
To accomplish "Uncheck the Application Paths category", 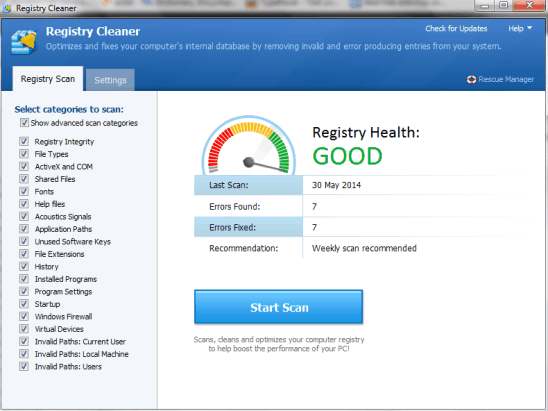I will coord(24,229).
